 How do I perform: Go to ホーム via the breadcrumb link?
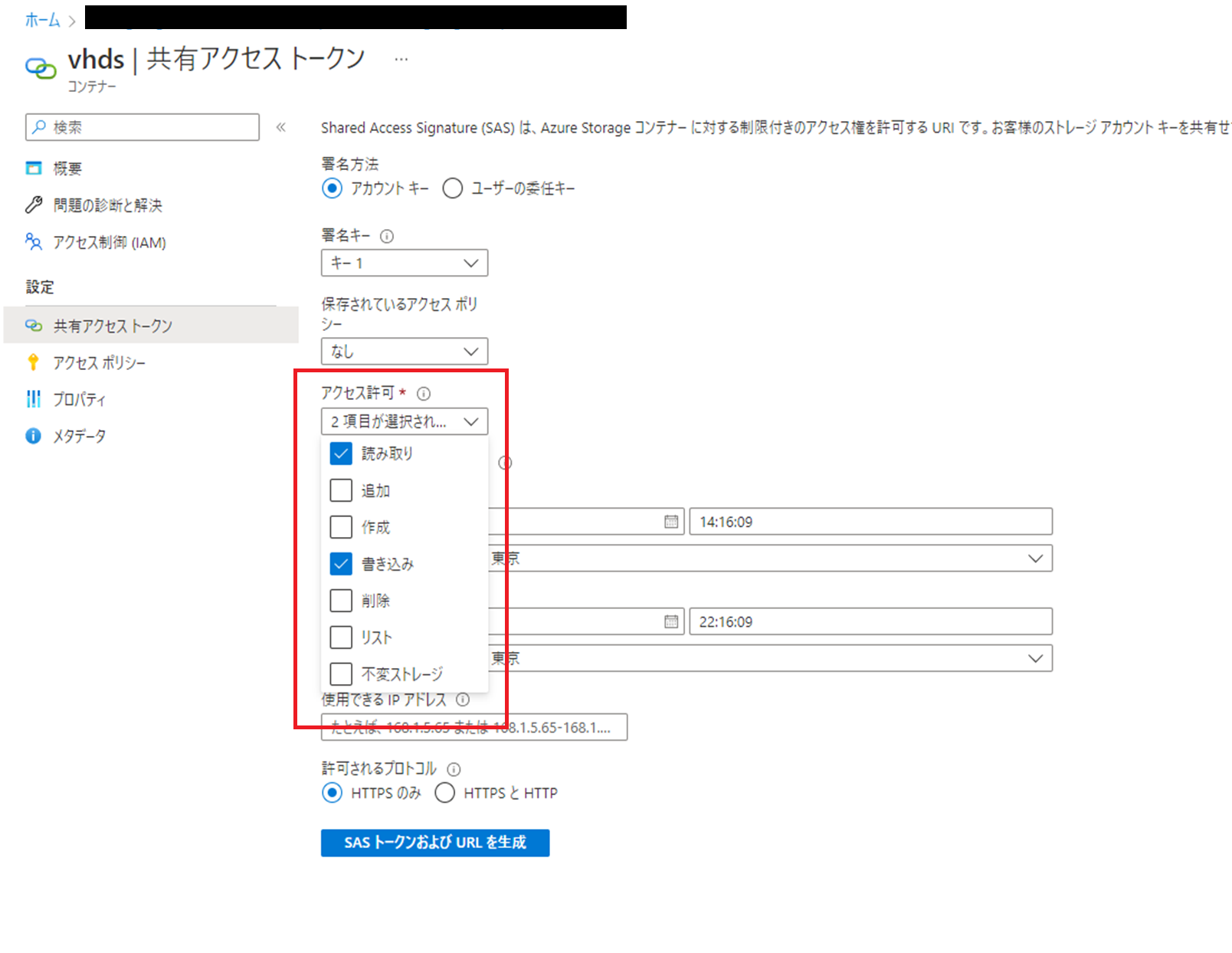(x=42, y=21)
